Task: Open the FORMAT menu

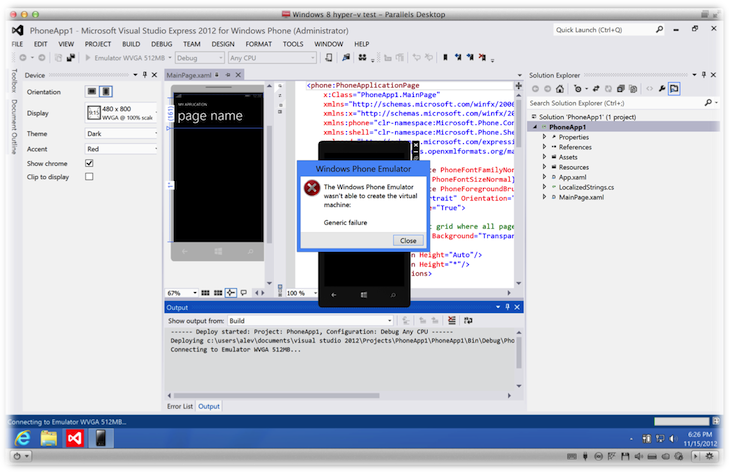Action: [x=258, y=44]
